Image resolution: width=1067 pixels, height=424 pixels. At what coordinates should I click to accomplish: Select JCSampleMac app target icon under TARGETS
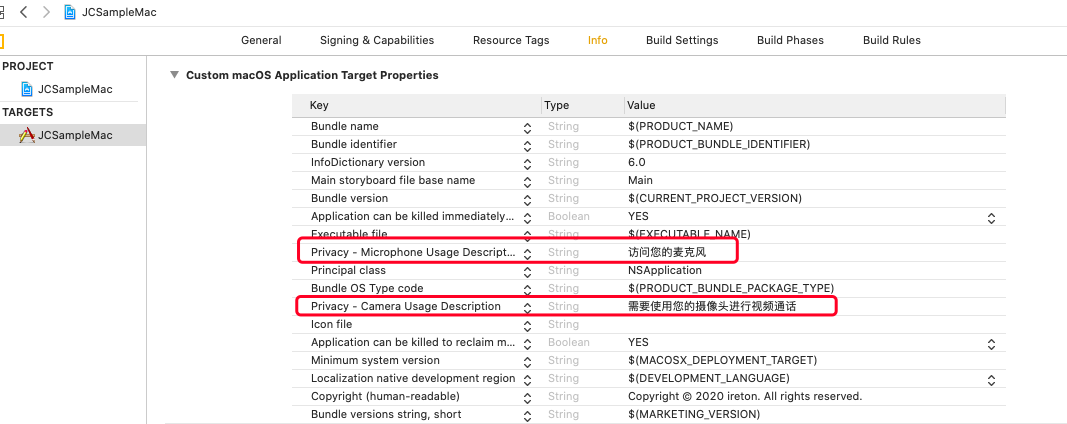(x=27, y=135)
